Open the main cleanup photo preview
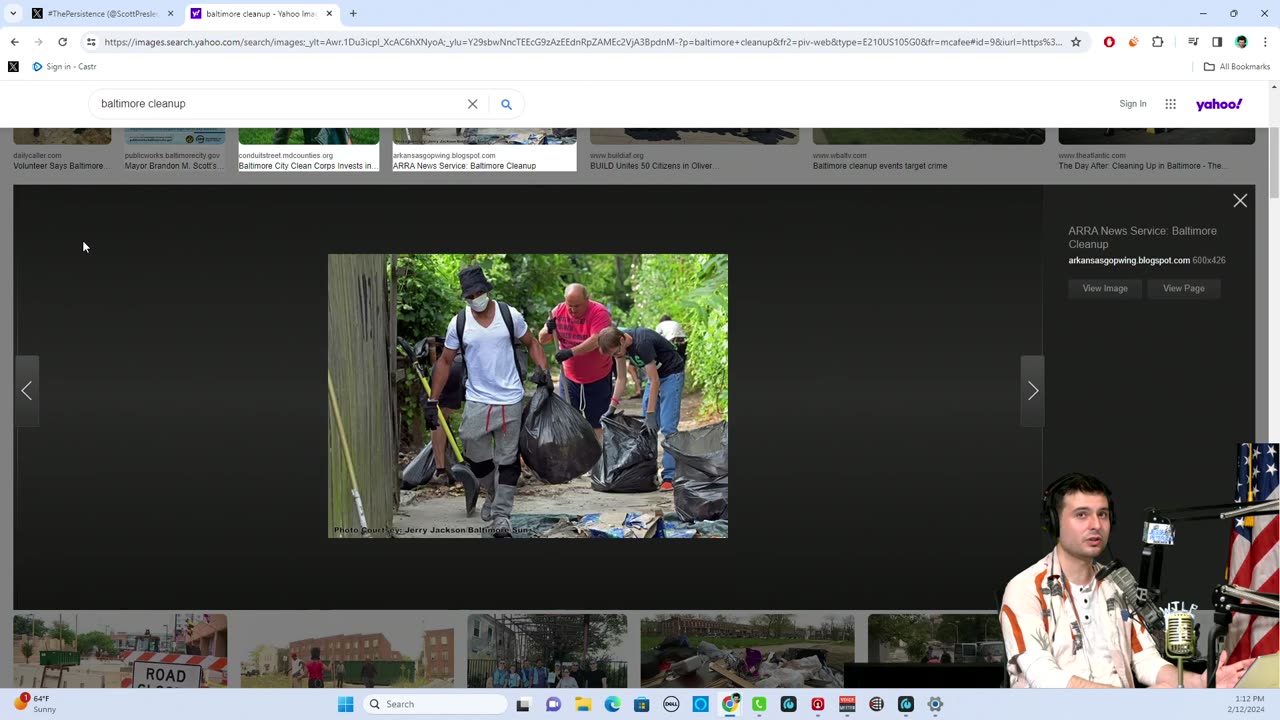This screenshot has height=720, width=1280. coord(528,396)
